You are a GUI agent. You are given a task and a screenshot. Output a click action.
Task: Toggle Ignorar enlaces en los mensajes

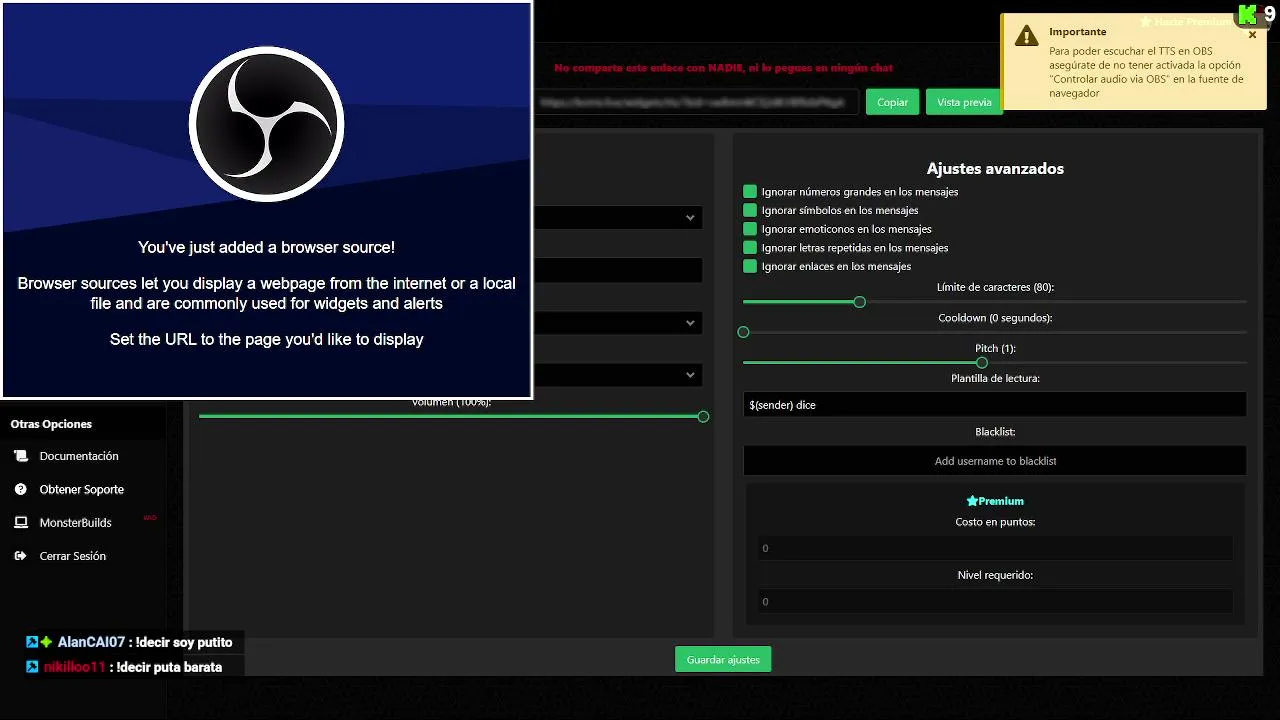[750, 266]
